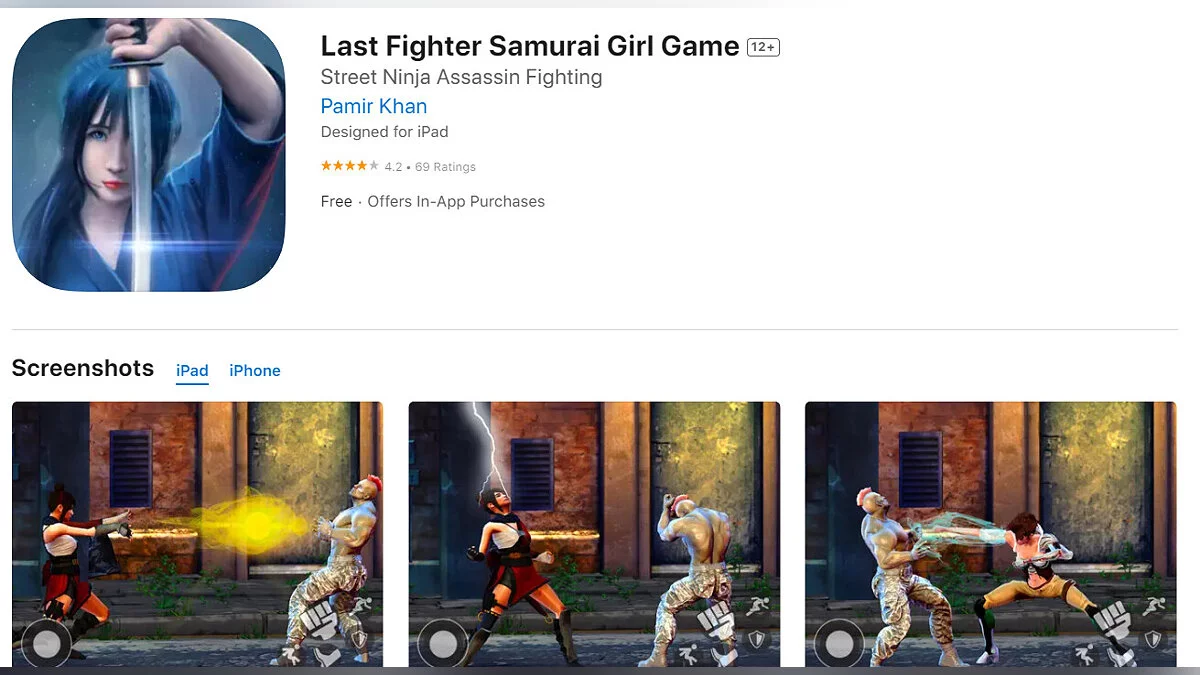Tap the shield block icon in third screenshot
The image size is (1200, 675).
1153,639
